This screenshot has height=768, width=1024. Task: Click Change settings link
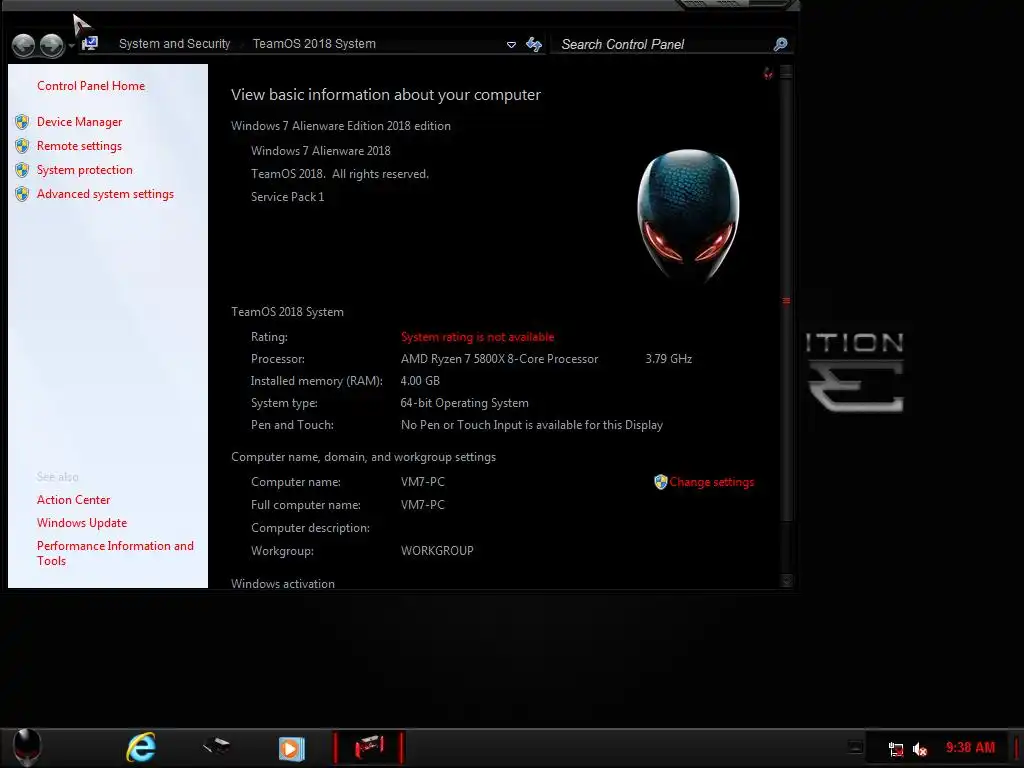[x=712, y=482]
